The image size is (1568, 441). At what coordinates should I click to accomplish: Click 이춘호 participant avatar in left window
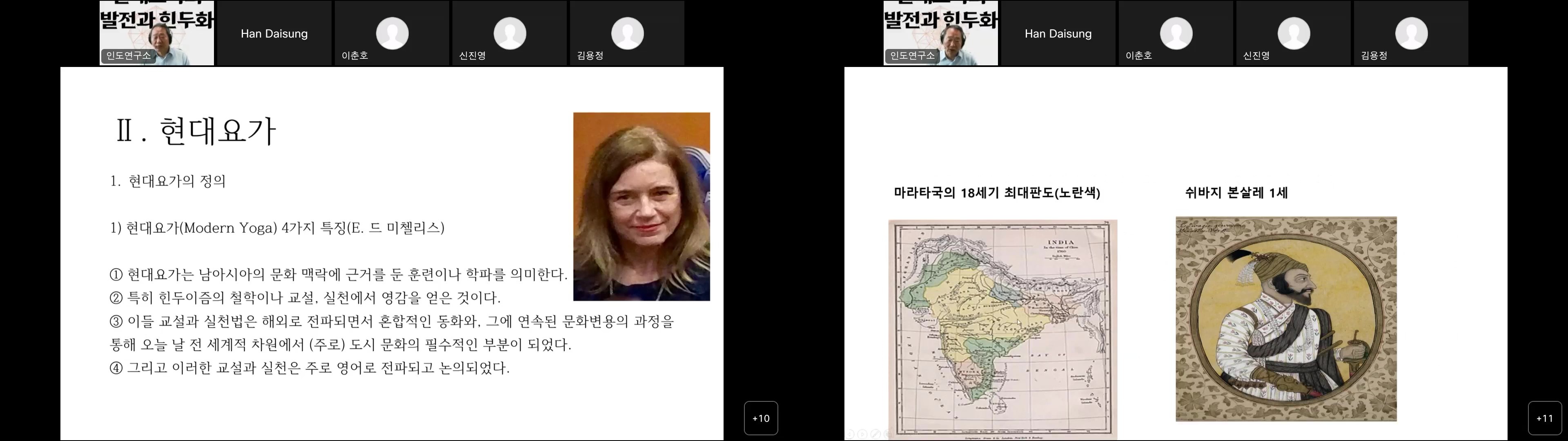tap(392, 33)
